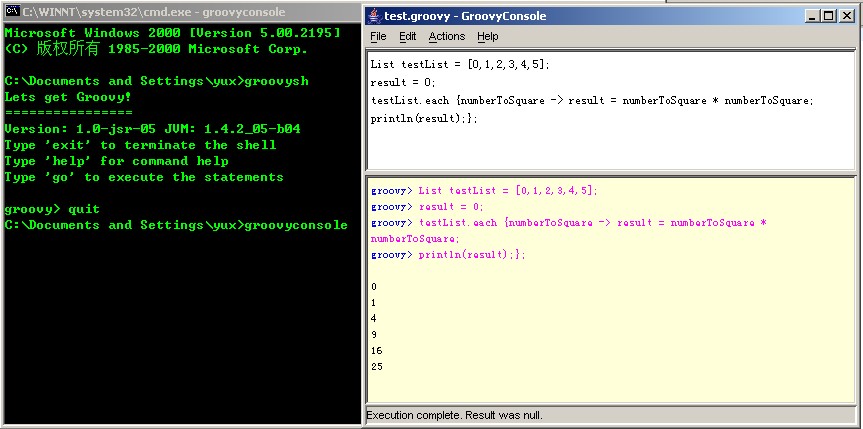Click the output value 9
The height and width of the screenshot is (429, 863).
pos(374,335)
